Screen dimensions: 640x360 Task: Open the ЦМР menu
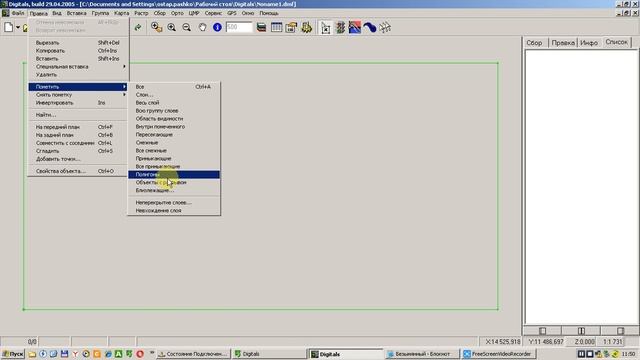tap(194, 13)
